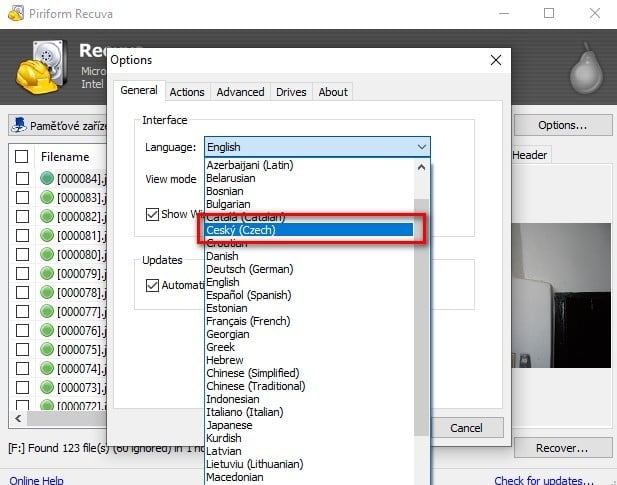Select Lietuviu (Lithuanian) language
This screenshot has height=485, width=617.
click(x=309, y=464)
